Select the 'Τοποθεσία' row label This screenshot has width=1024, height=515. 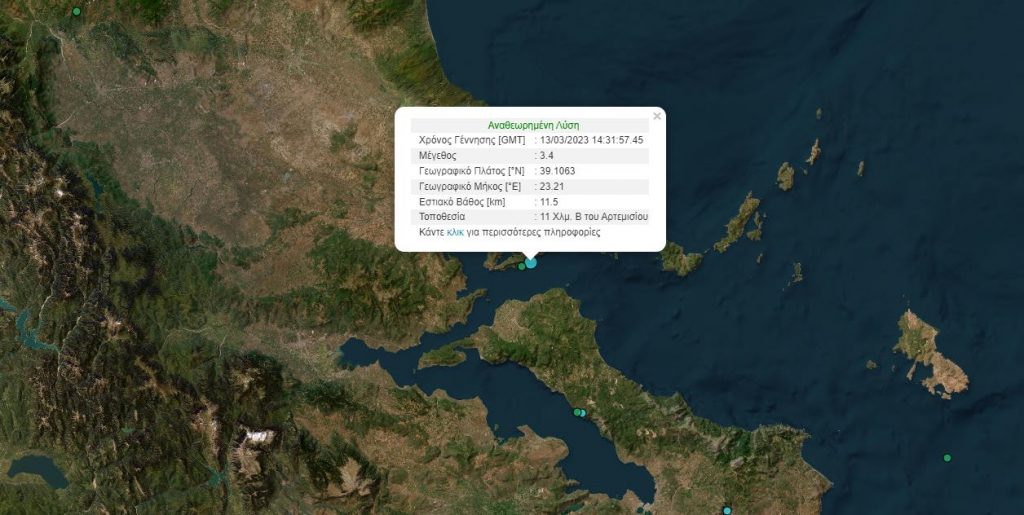[x=442, y=216]
